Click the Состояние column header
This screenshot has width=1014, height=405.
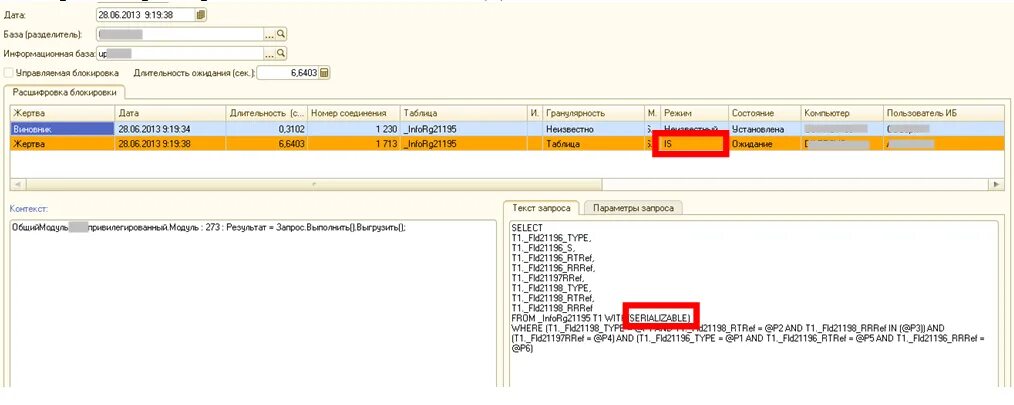coord(764,113)
